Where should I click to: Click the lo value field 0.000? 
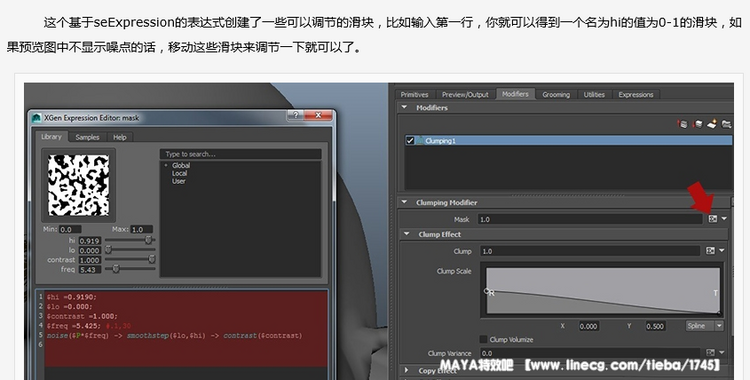[x=89, y=250]
